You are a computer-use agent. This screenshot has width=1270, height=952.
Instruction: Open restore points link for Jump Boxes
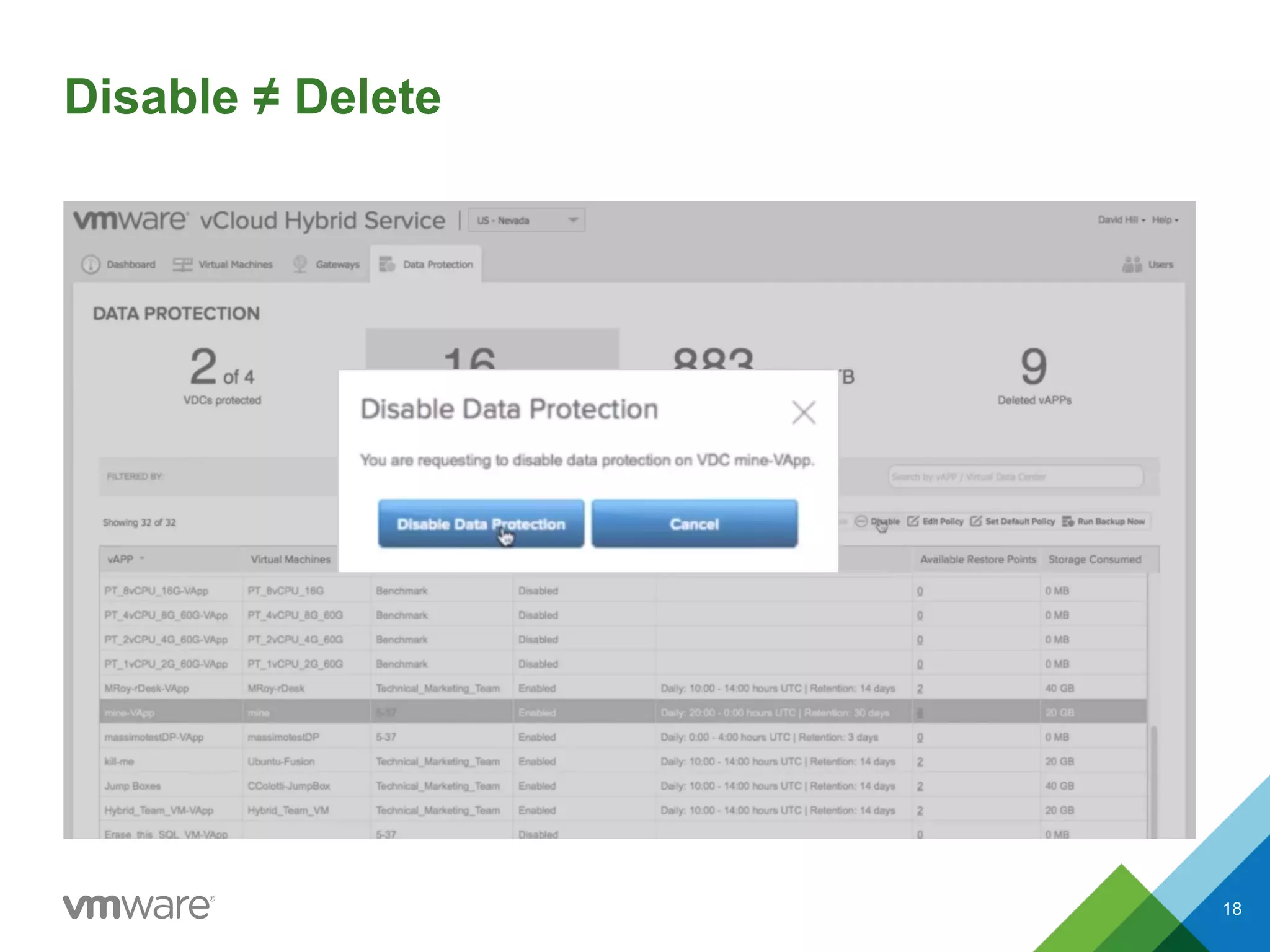point(920,787)
